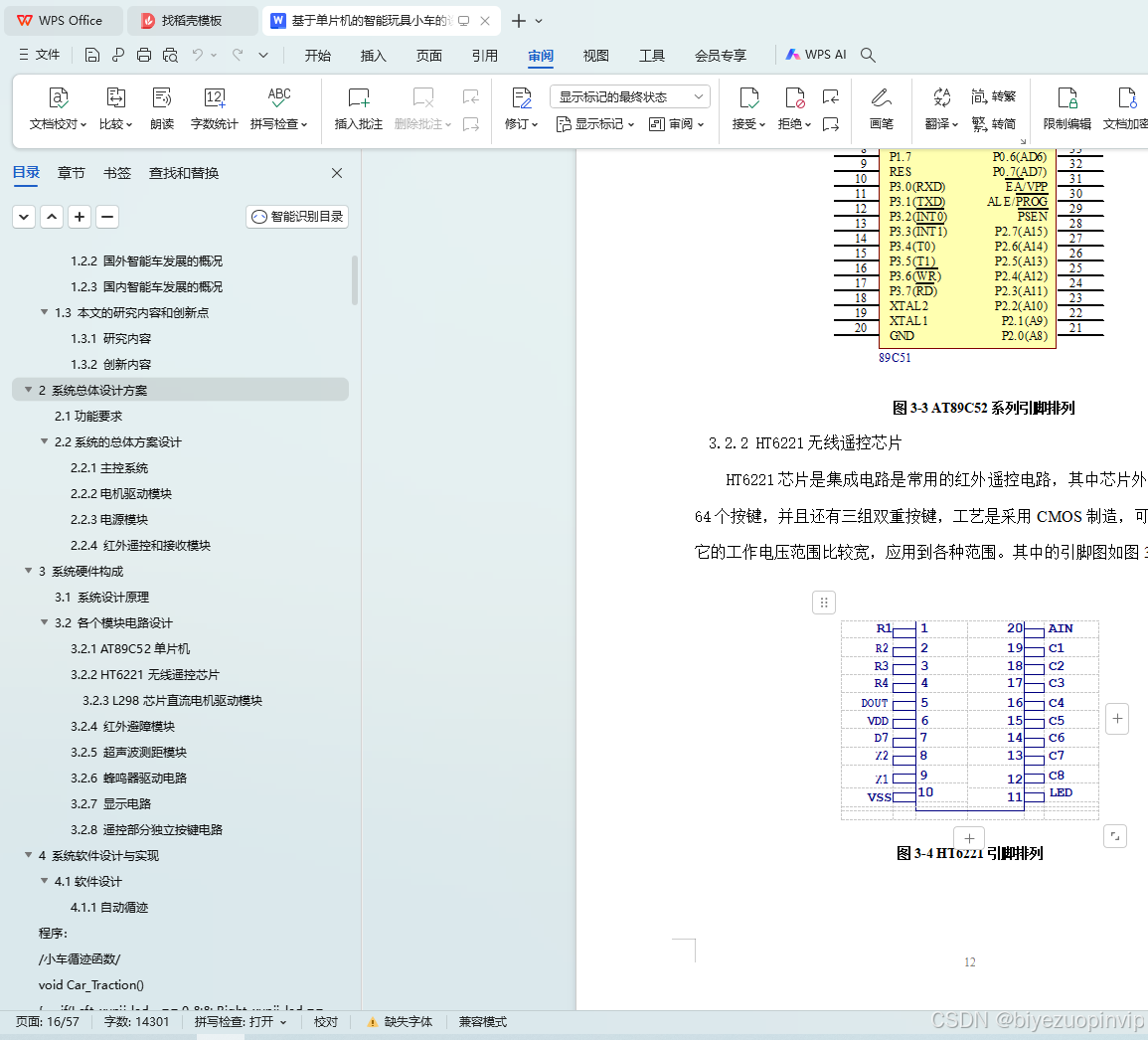Add a row with plus below table
The width and height of the screenshot is (1148, 1040).
coord(969,838)
